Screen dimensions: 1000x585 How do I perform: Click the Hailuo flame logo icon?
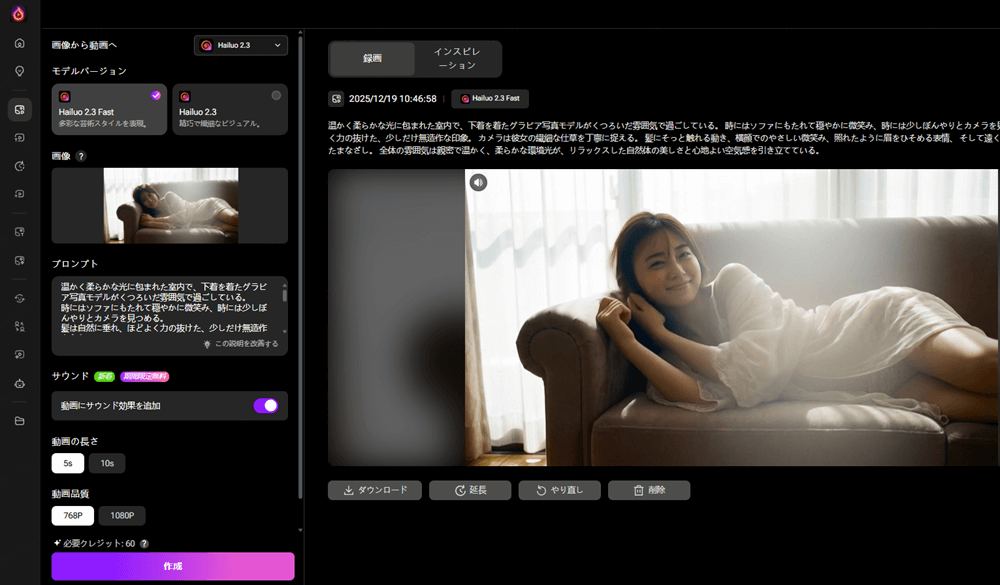tap(18, 13)
